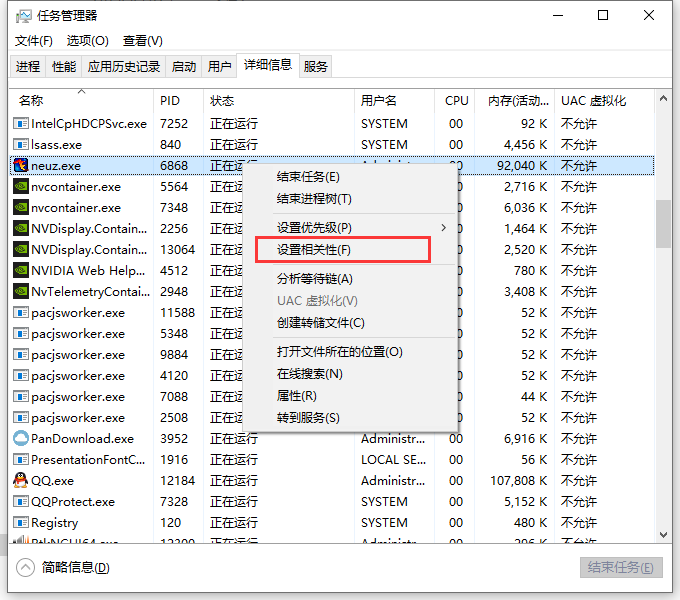Switch to the 服务 tab
Viewport: 680px width, 600px height.
315,67
